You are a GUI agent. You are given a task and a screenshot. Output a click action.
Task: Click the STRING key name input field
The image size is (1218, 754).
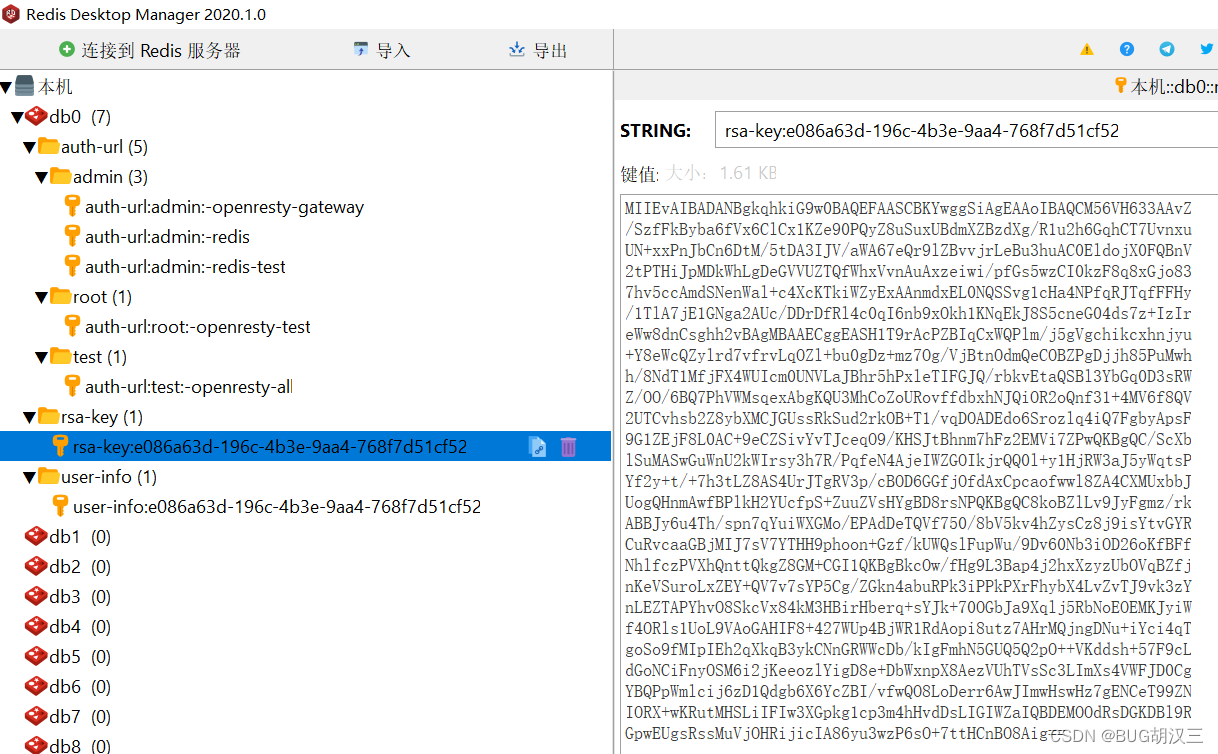click(x=965, y=131)
